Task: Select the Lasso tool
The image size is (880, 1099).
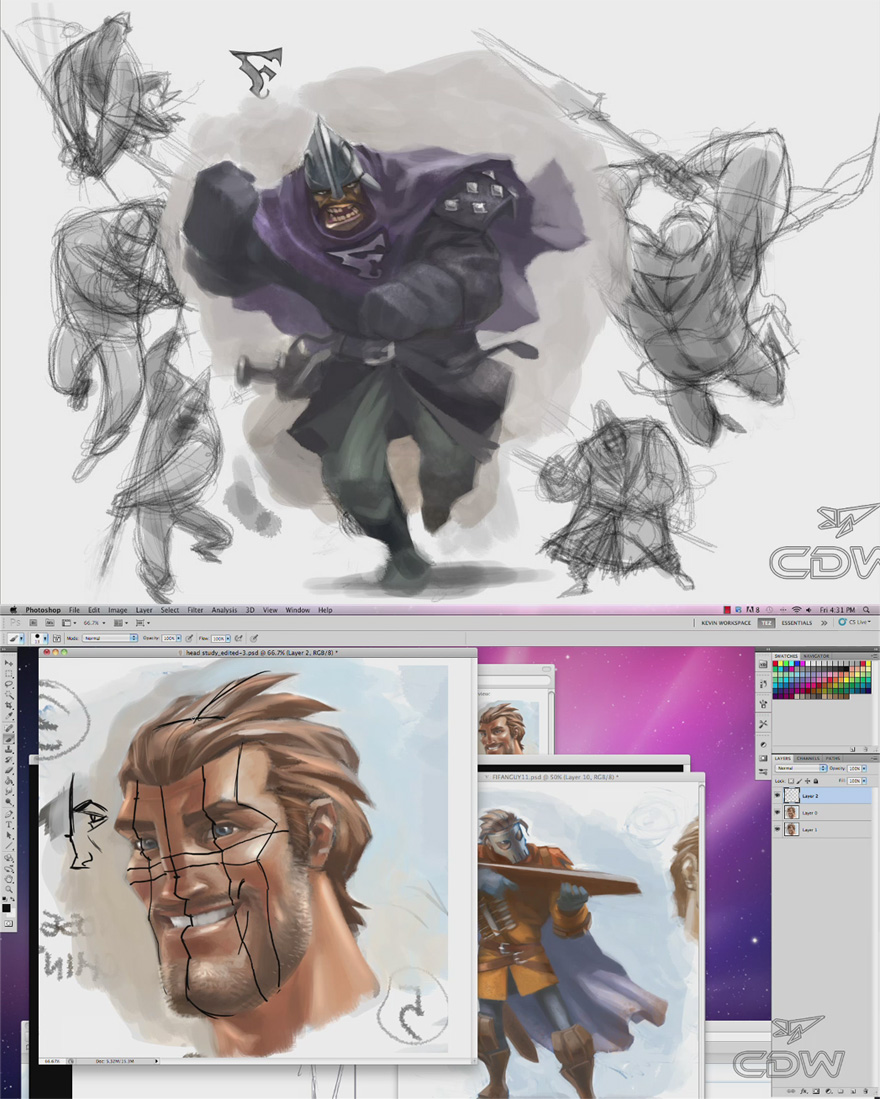Action: pyautogui.click(x=9, y=683)
